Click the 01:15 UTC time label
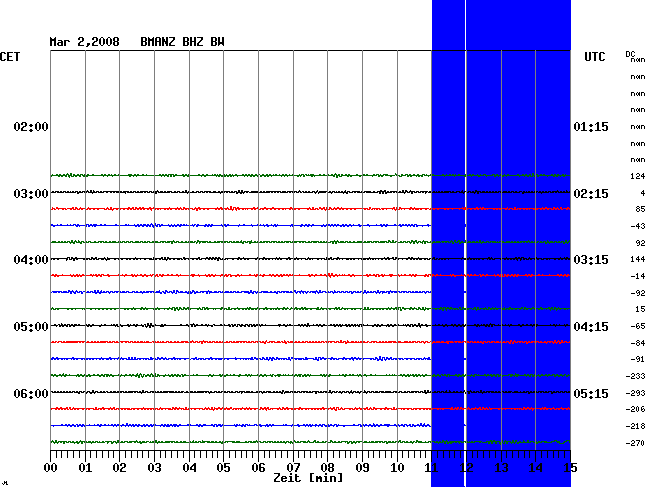The height and width of the screenshot is (494, 650). coord(591,126)
